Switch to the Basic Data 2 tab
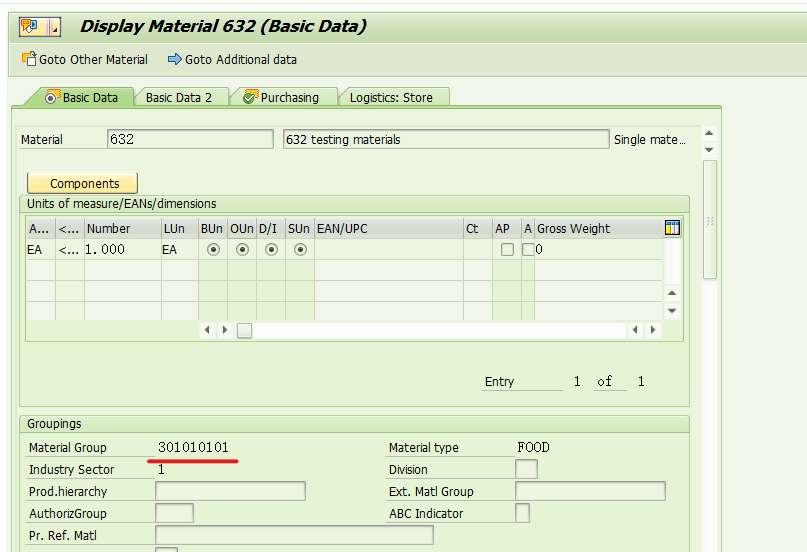Image resolution: width=807 pixels, height=552 pixels. tap(179, 97)
